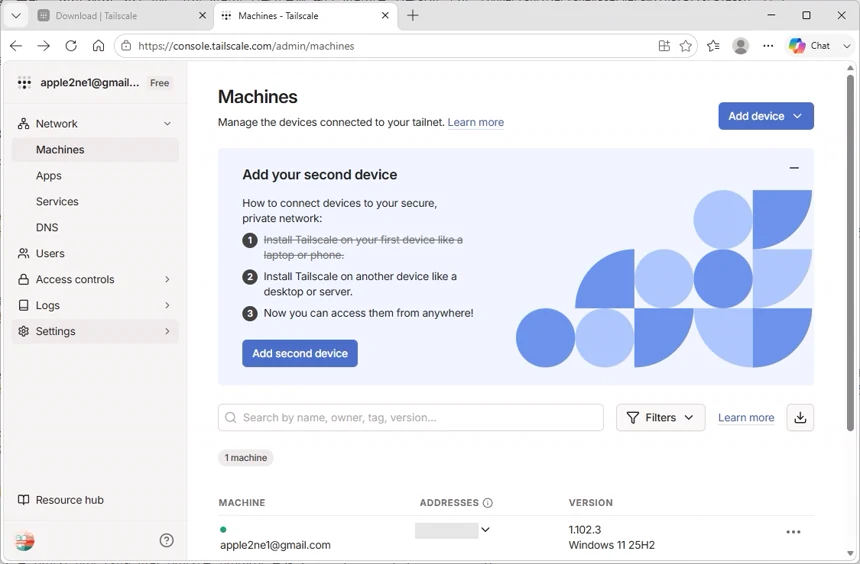Open Learn more link beside Filters
The image size is (860, 564).
point(746,418)
